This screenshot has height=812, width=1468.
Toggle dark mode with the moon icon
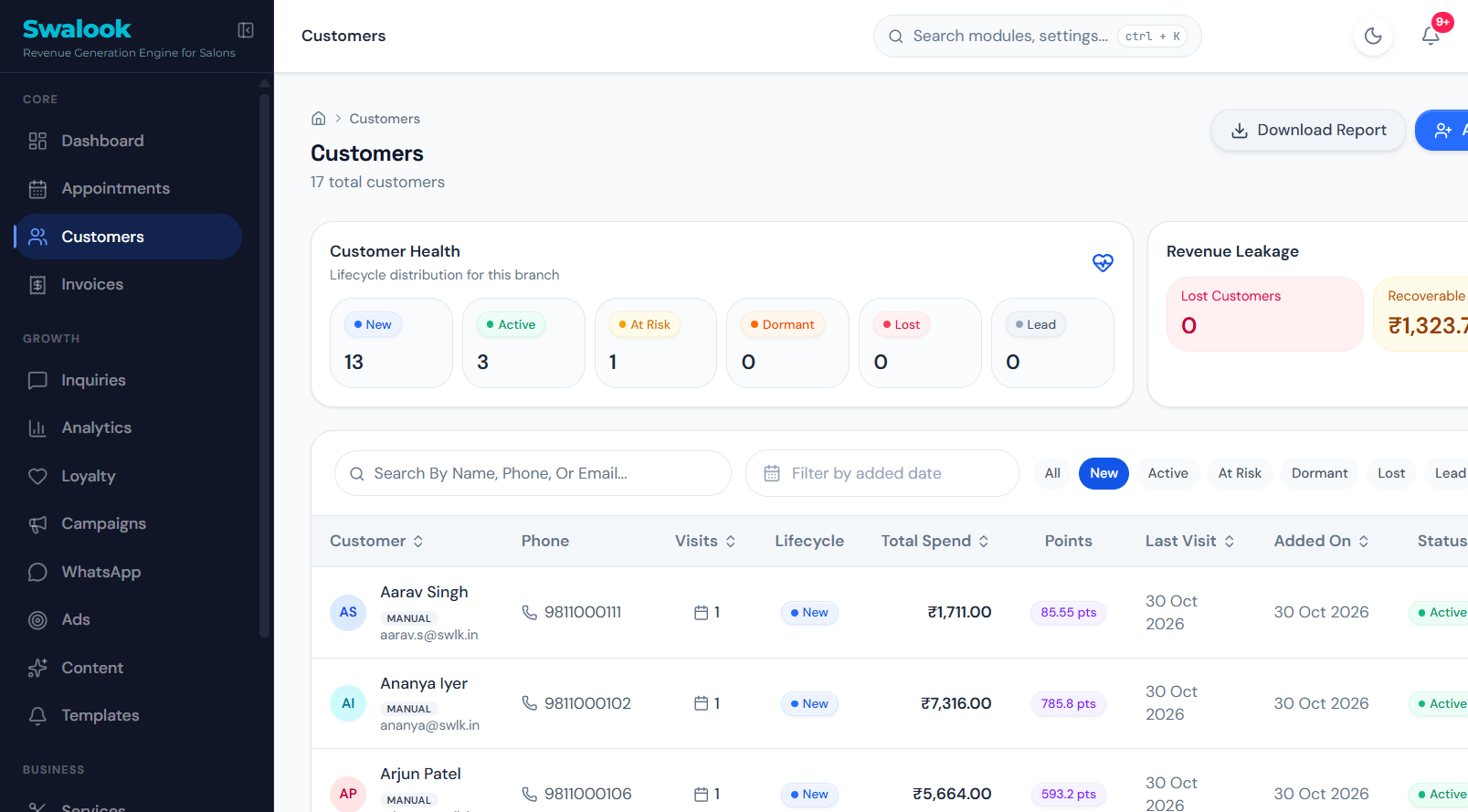click(x=1373, y=36)
